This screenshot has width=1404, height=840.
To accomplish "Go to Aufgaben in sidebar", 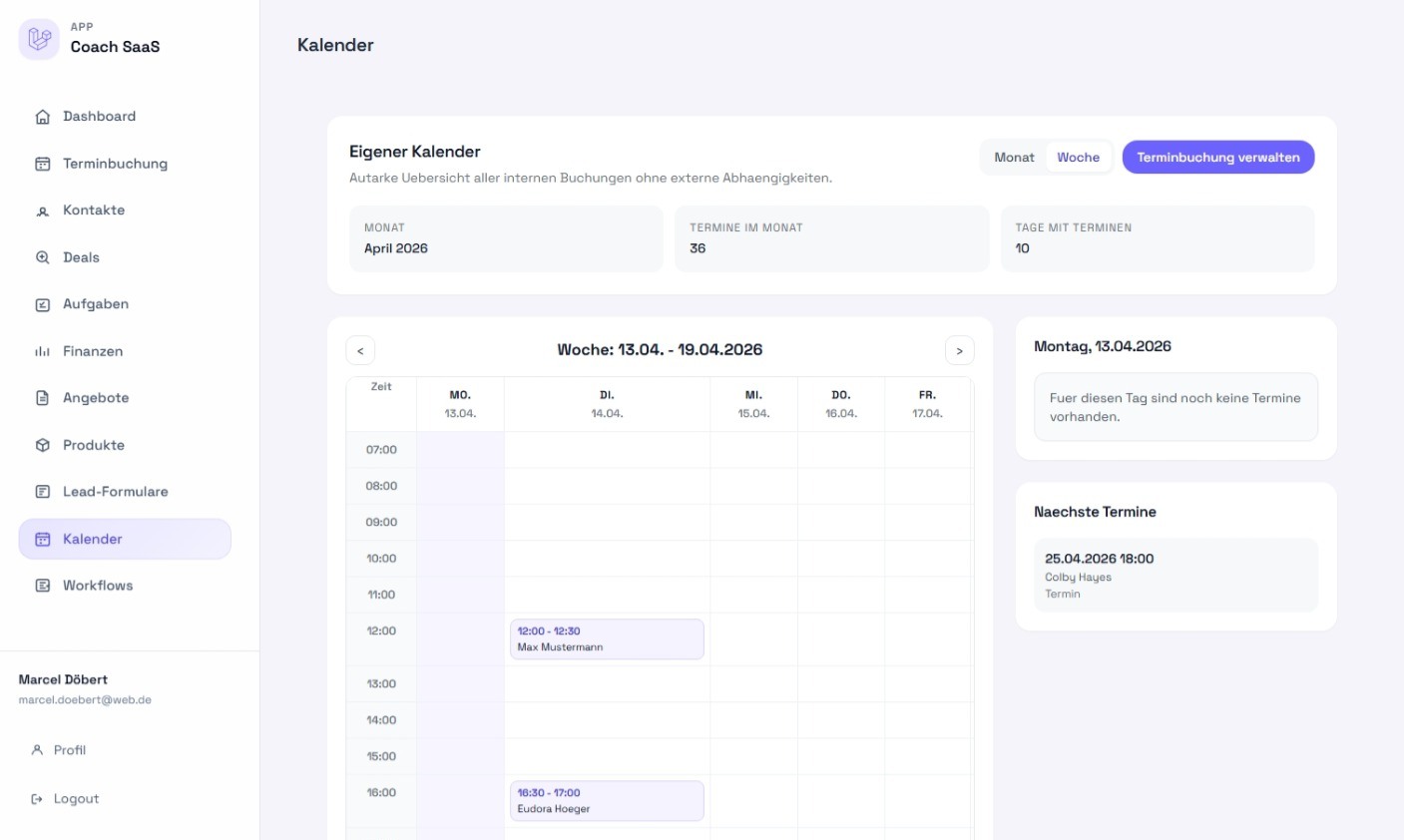I will click(125, 304).
